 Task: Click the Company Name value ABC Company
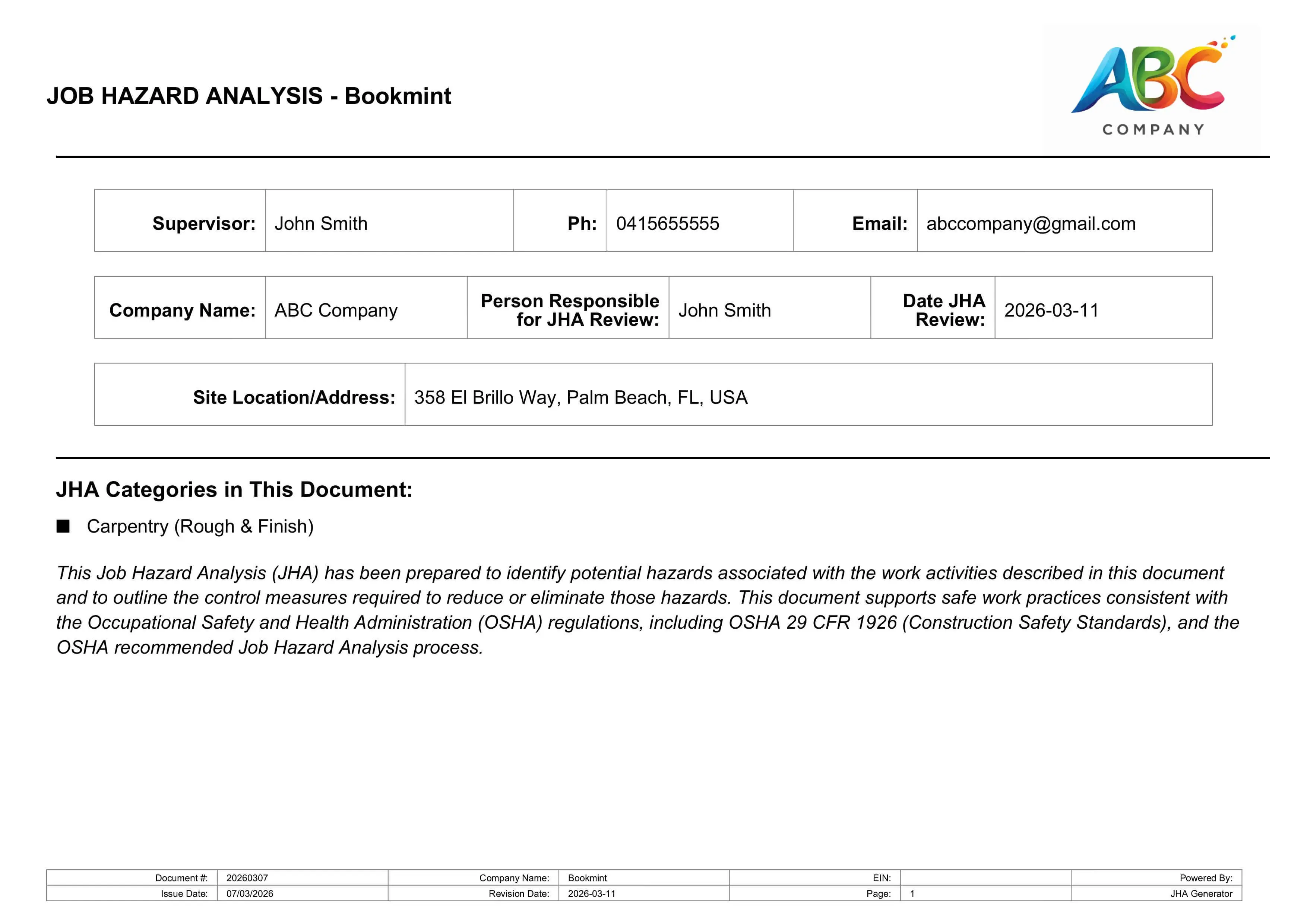336,310
